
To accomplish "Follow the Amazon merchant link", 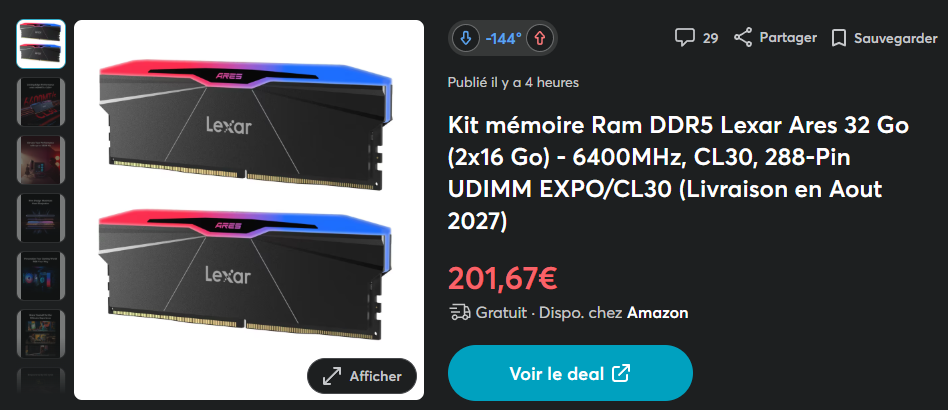I will (x=657, y=313).
